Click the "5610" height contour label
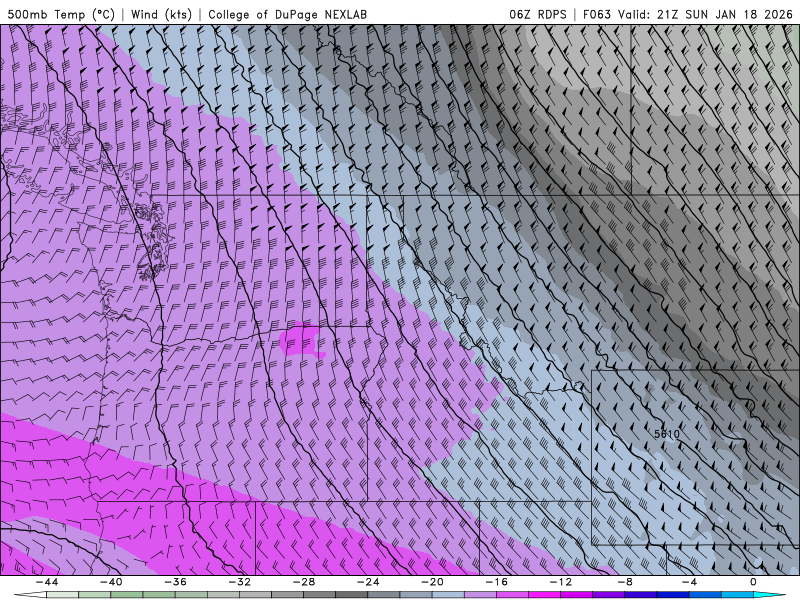The width and height of the screenshot is (800, 600). pyautogui.click(x=667, y=434)
